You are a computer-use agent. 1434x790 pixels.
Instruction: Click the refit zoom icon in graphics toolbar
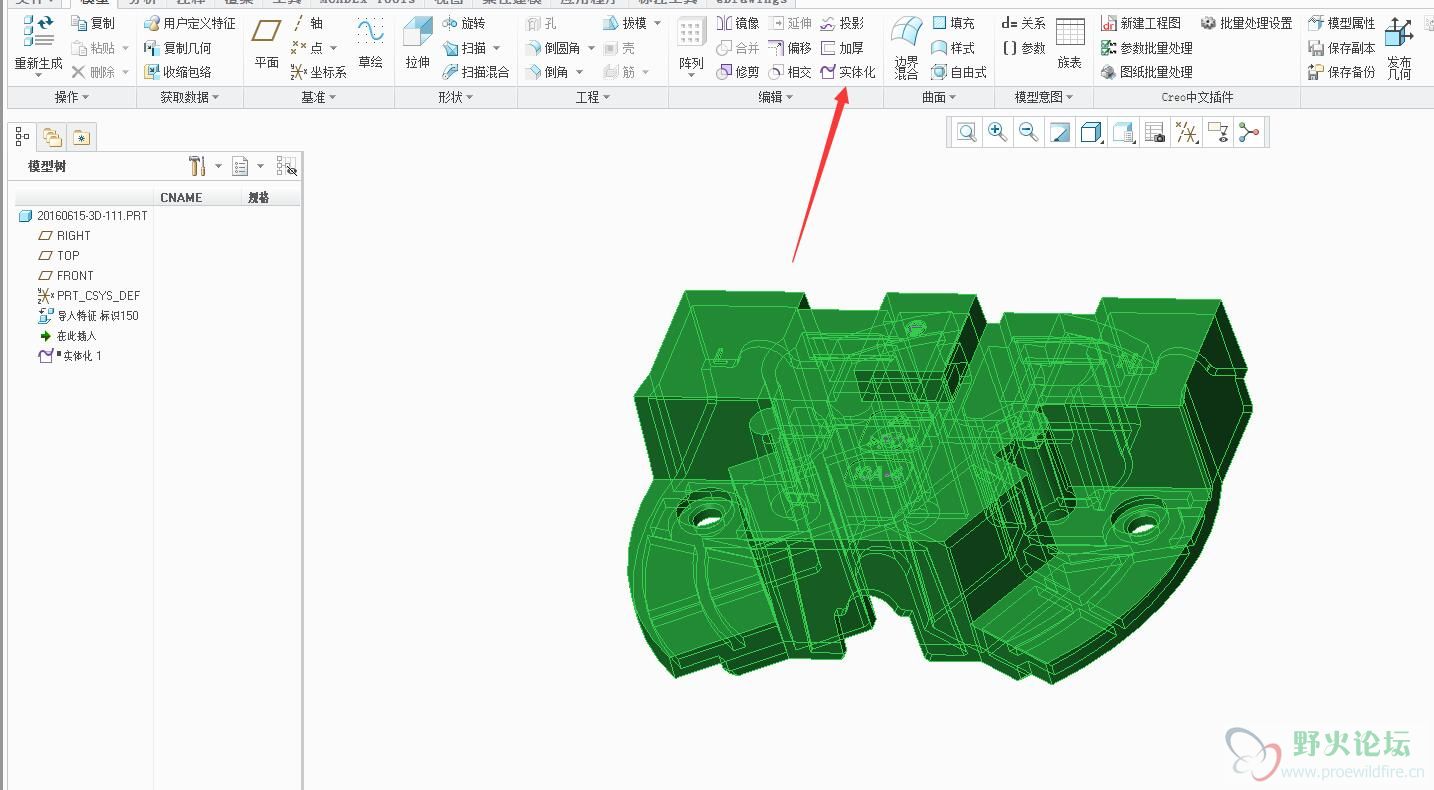(966, 132)
